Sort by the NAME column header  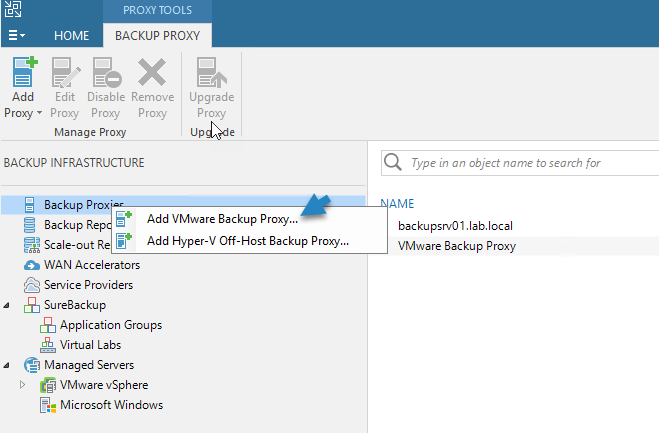tap(397, 204)
